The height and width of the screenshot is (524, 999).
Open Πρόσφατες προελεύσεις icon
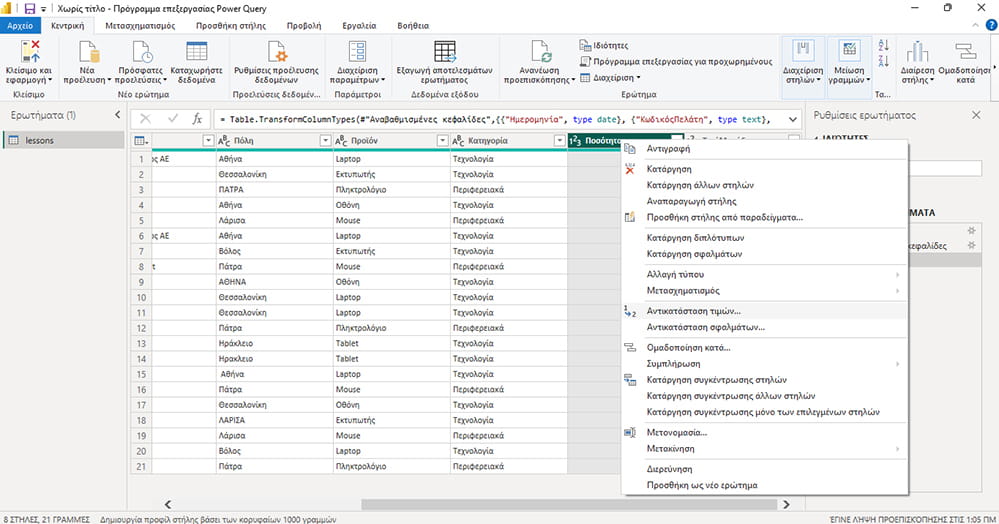[x=141, y=52]
